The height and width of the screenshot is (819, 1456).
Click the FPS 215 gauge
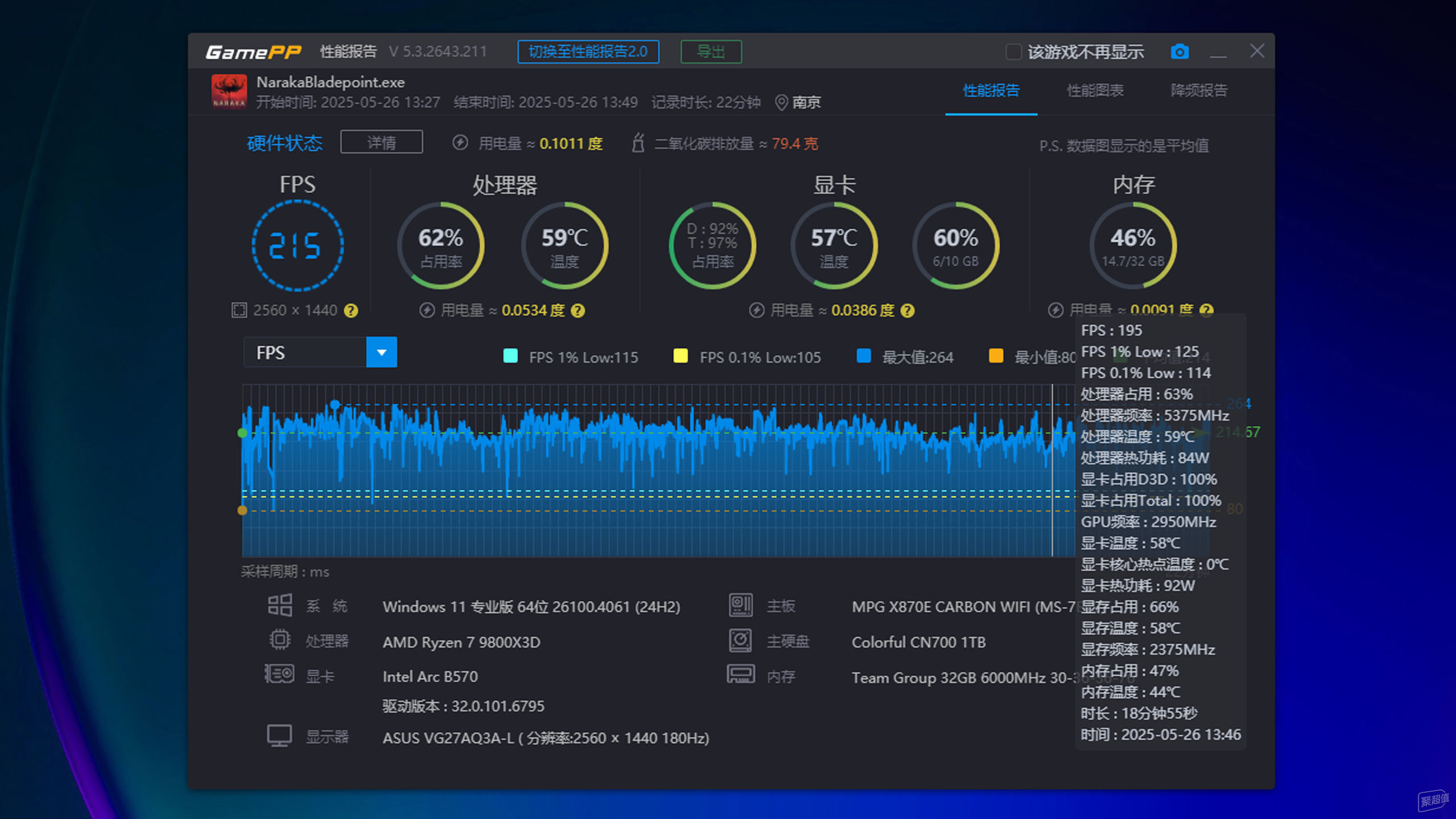coord(297,245)
